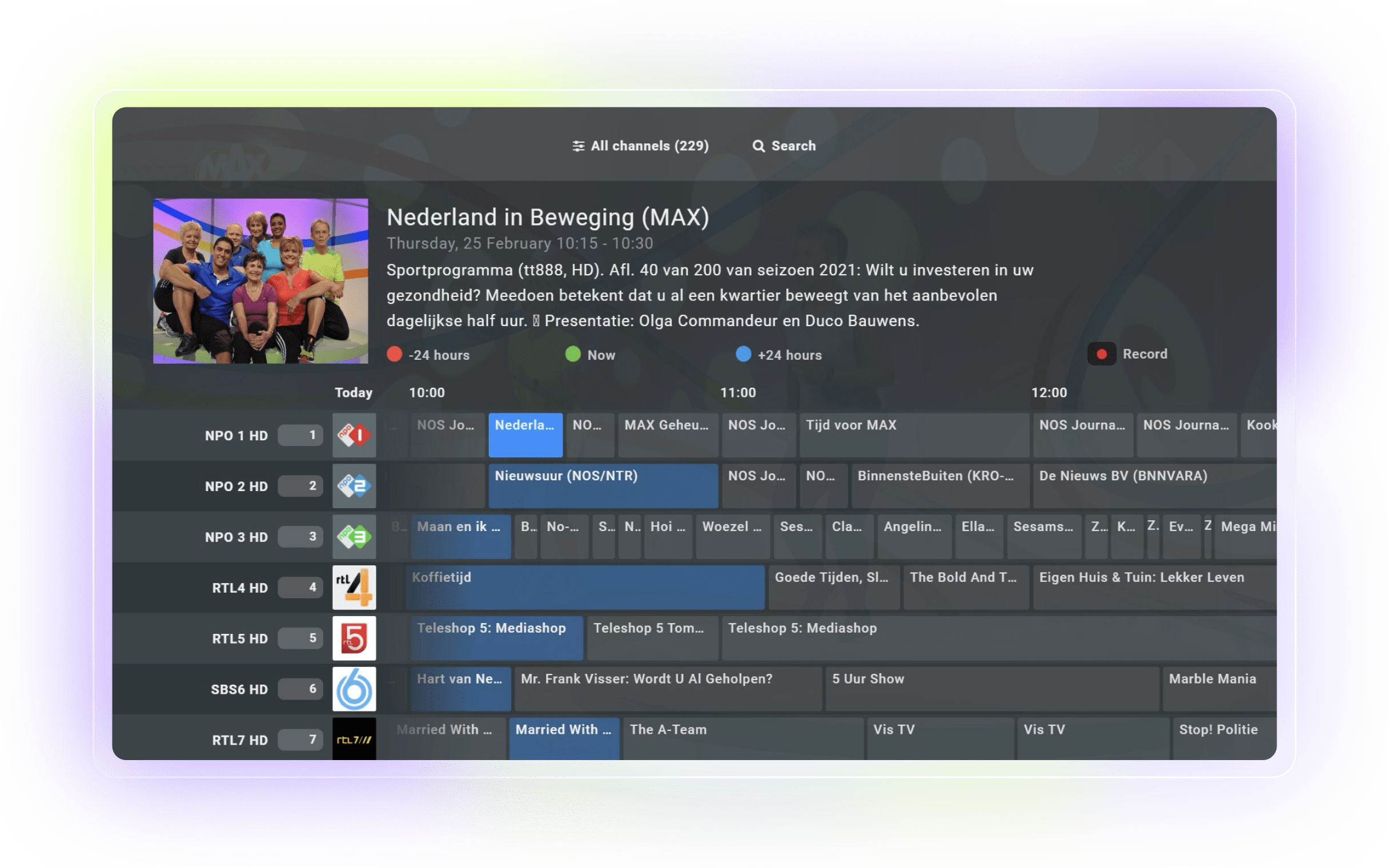Image resolution: width=1389 pixels, height=868 pixels.
Task: Select the highlighted Married With ... on RTL7
Action: (x=564, y=739)
